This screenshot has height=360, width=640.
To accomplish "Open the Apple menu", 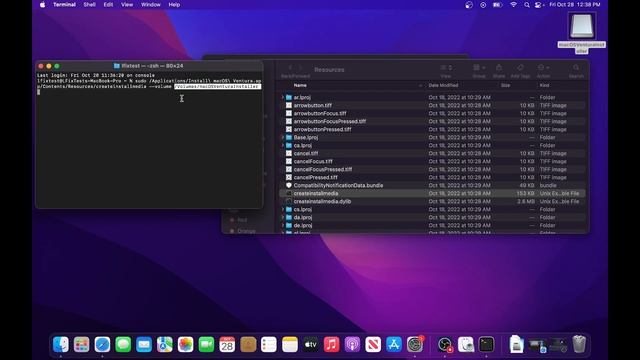I will pyautogui.click(x=42, y=5).
